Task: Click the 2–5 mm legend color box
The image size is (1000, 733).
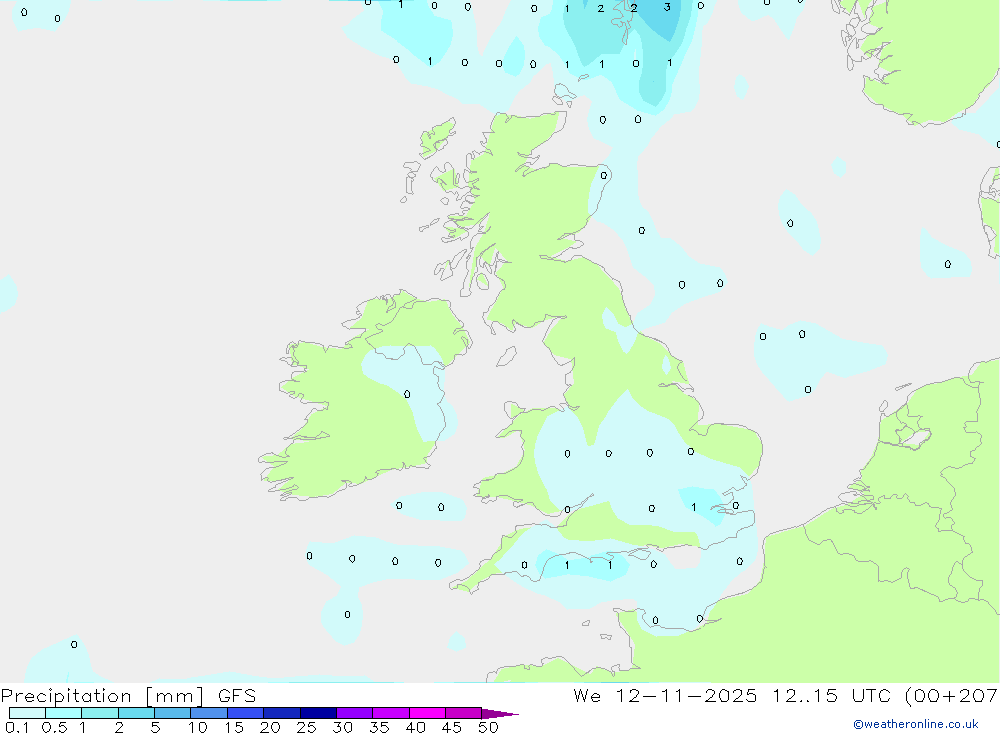Action: [x=136, y=713]
